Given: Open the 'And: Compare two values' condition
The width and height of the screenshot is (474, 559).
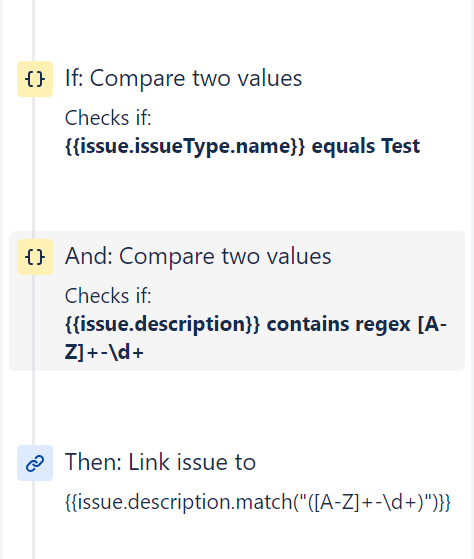Looking at the screenshot, I should (198, 256).
